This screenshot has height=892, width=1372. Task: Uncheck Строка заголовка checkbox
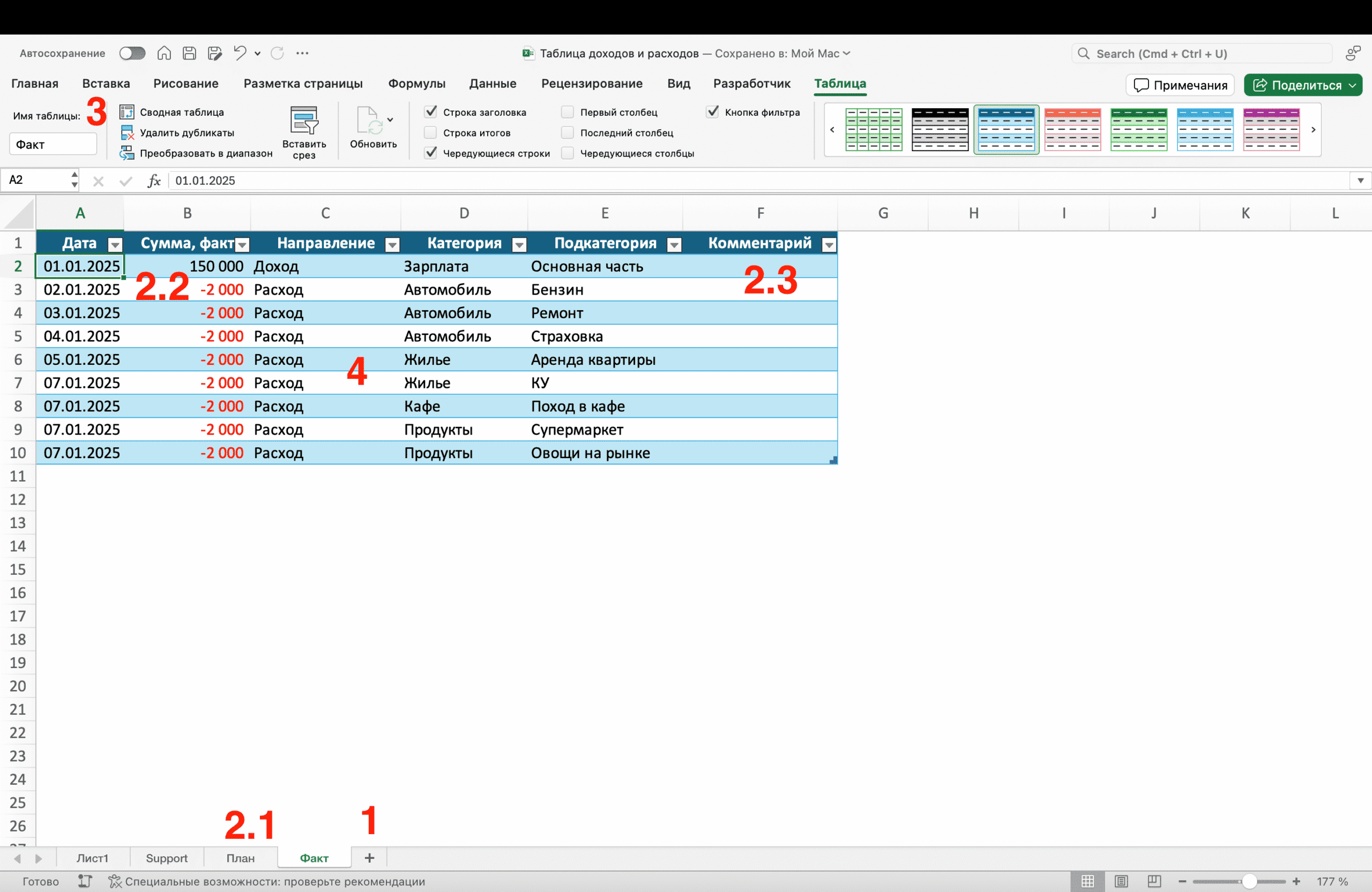point(430,112)
